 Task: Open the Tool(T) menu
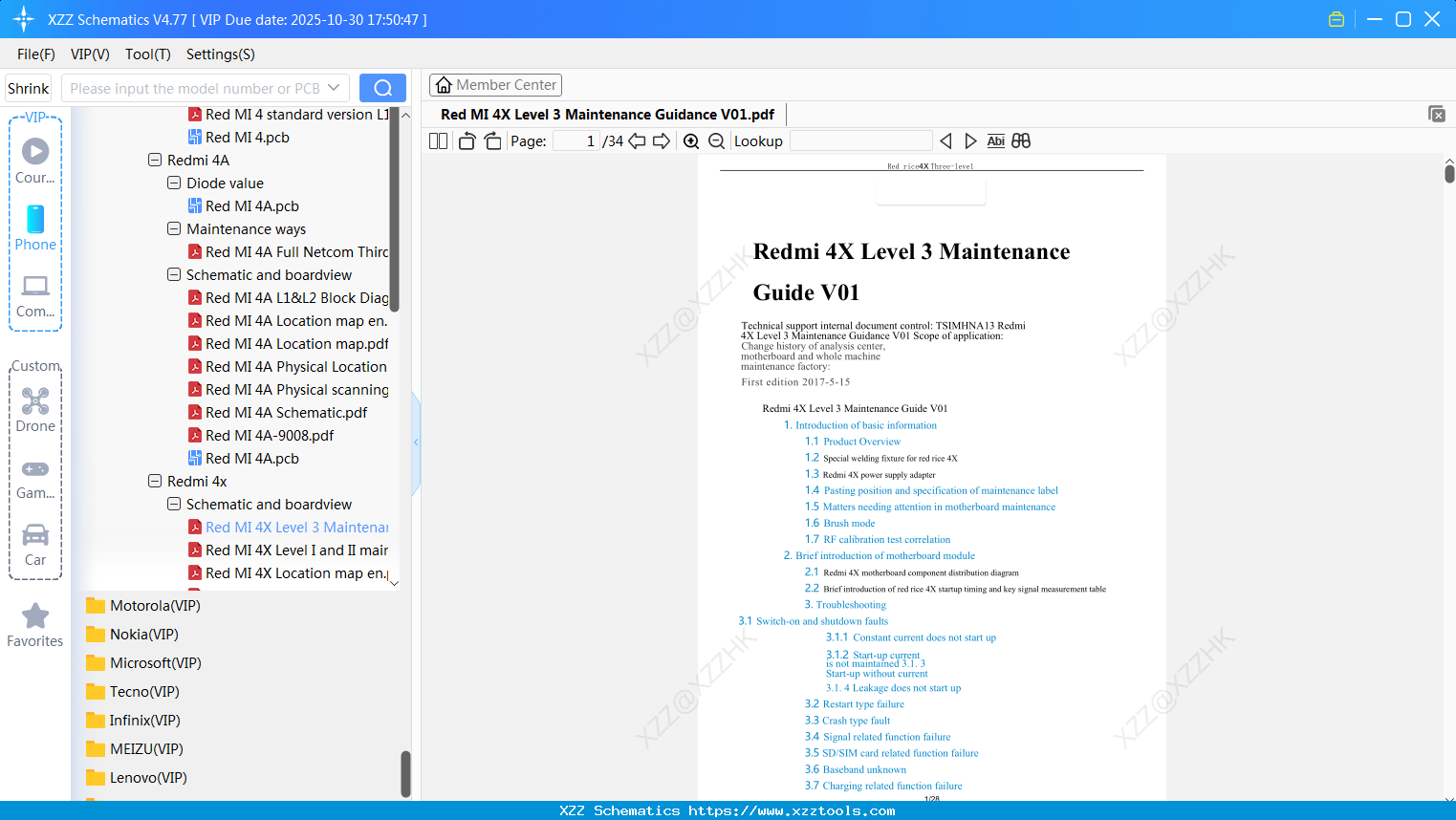coord(148,54)
